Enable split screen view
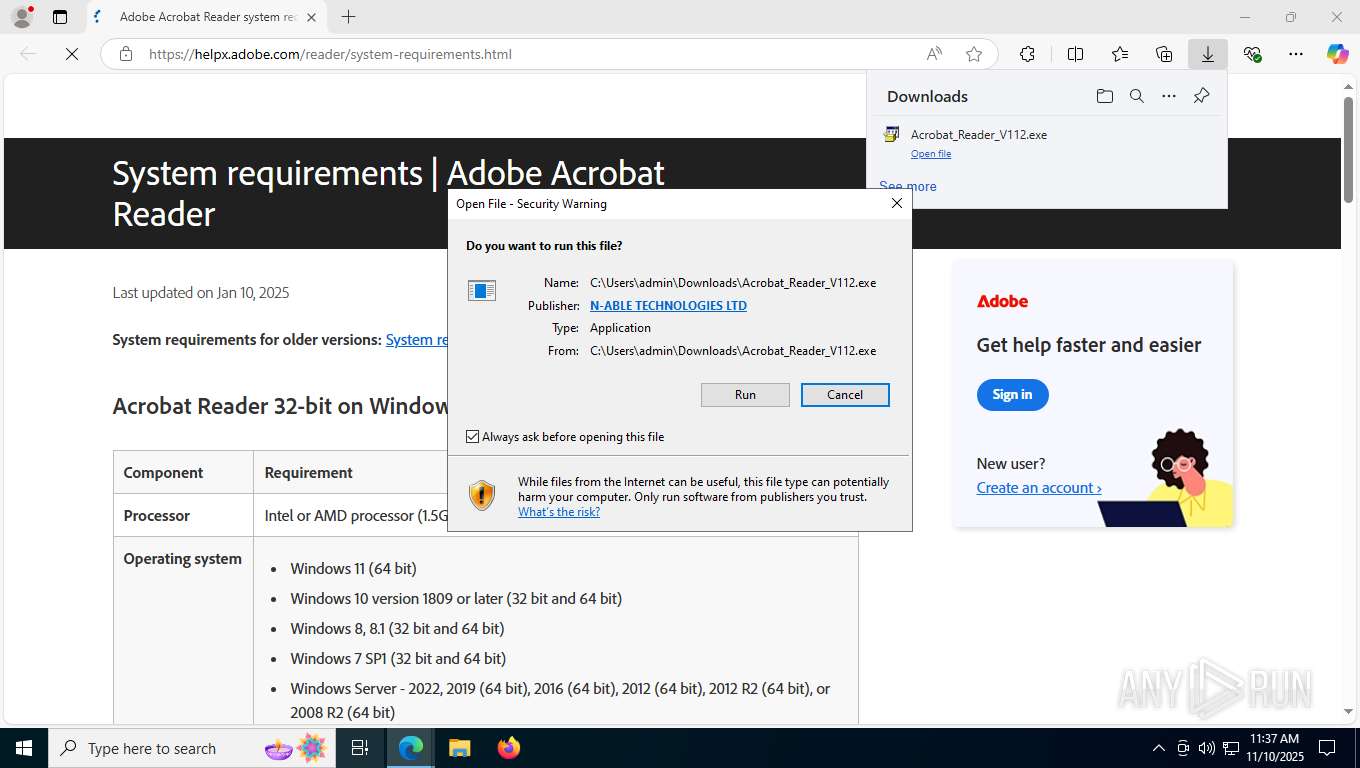Image resolution: width=1360 pixels, height=768 pixels. point(1075,54)
